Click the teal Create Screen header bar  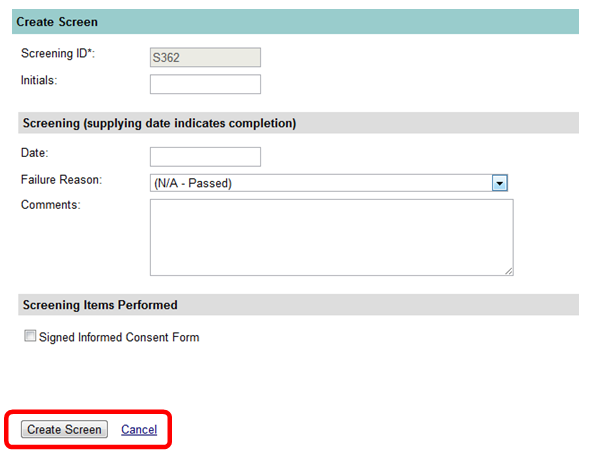coord(296,22)
